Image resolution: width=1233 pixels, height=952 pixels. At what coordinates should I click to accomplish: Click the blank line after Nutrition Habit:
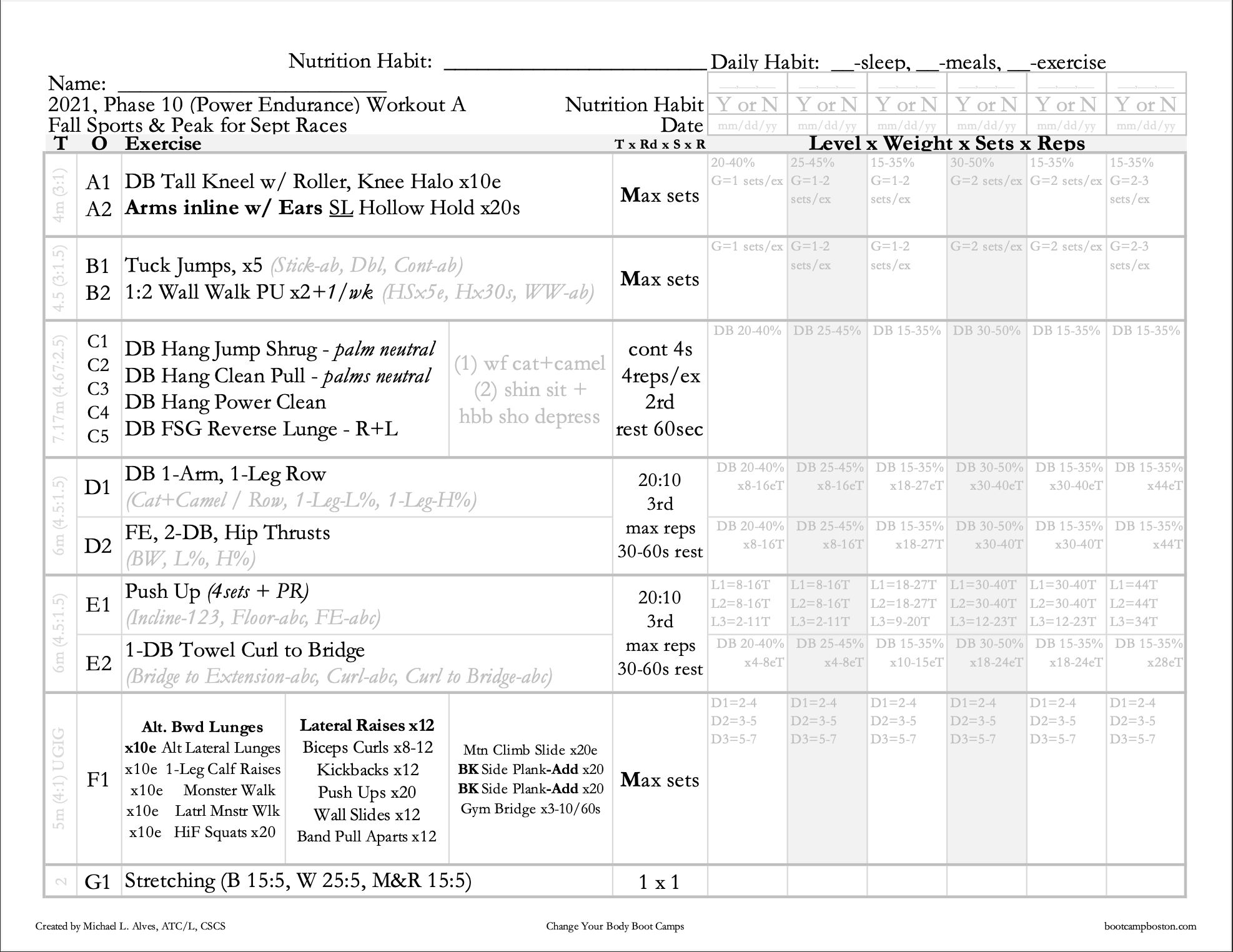[x=575, y=68]
